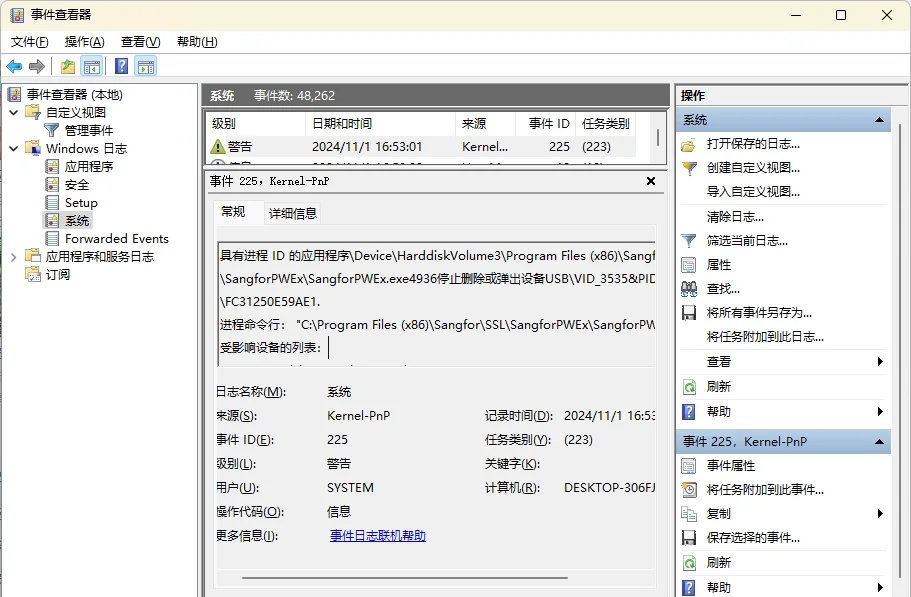Open 属性 via its icon in actions pane
Viewport: 911px width, 597px height.
click(x=688, y=263)
